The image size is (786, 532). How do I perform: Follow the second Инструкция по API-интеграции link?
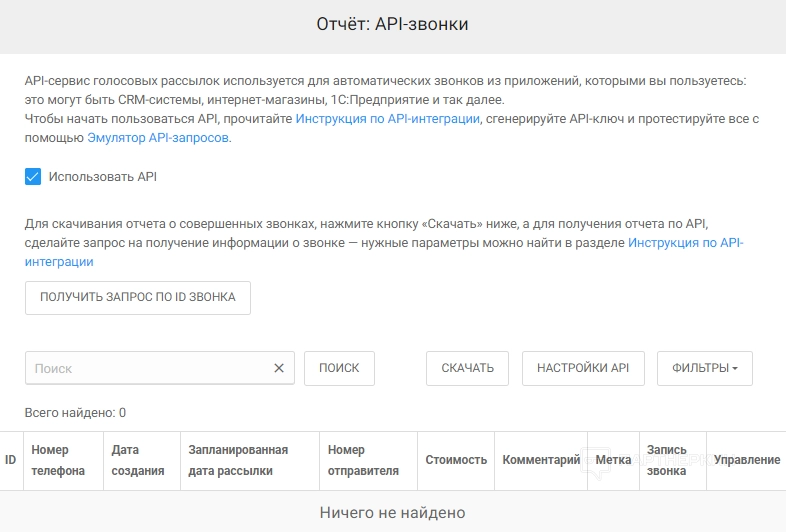(x=685, y=243)
